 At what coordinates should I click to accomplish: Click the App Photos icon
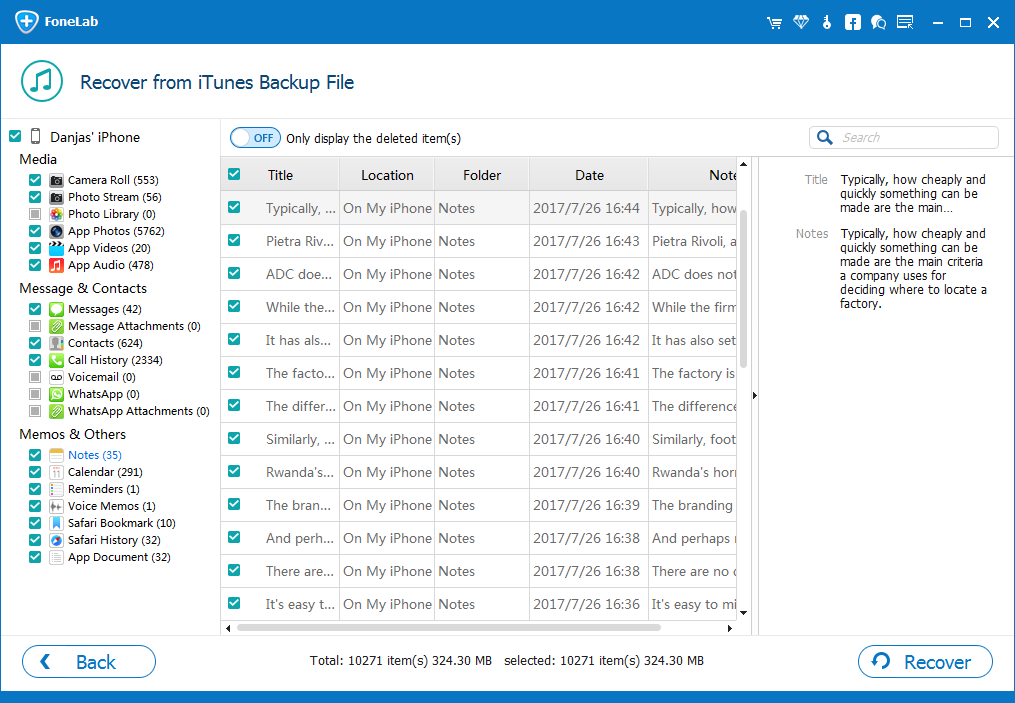coord(56,231)
